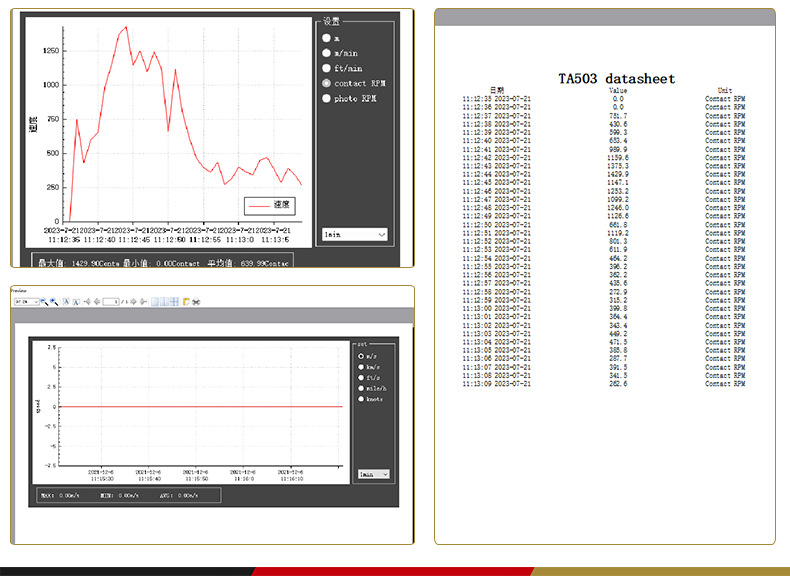Go to next page in Preview toolbar
The height and width of the screenshot is (576, 790).
[x=133, y=301]
